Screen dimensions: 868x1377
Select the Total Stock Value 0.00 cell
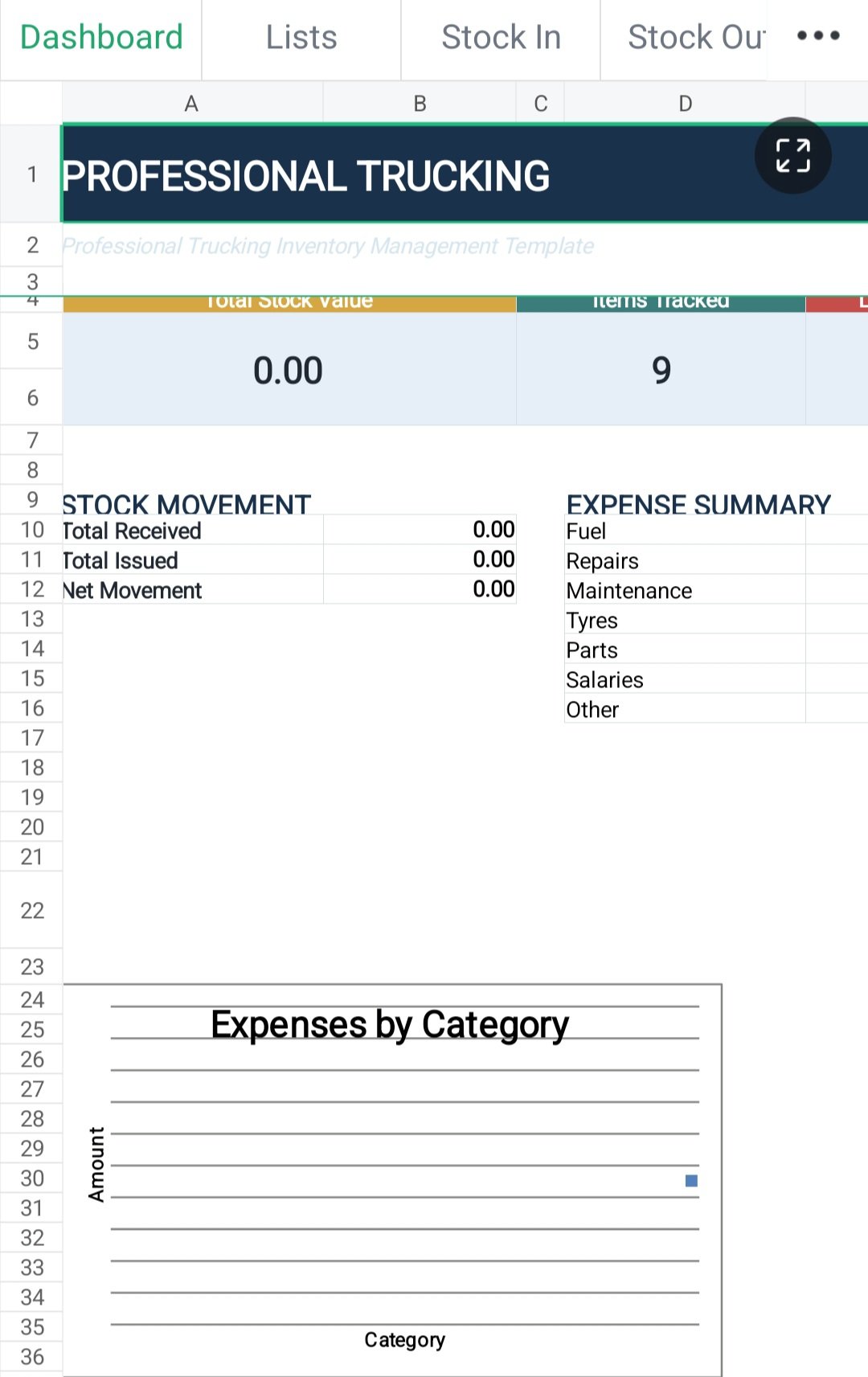tap(289, 369)
